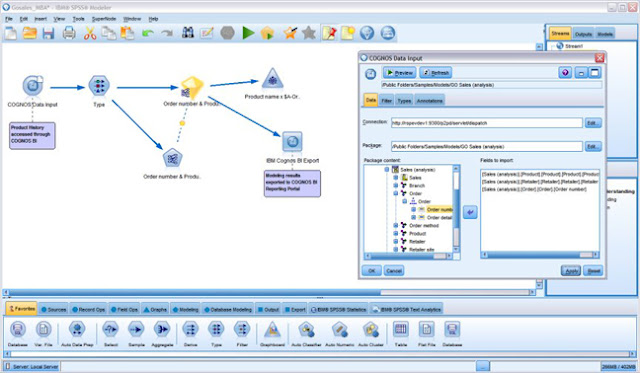Click the purple help icon in dialog
The width and height of the screenshot is (640, 373).
(565, 73)
